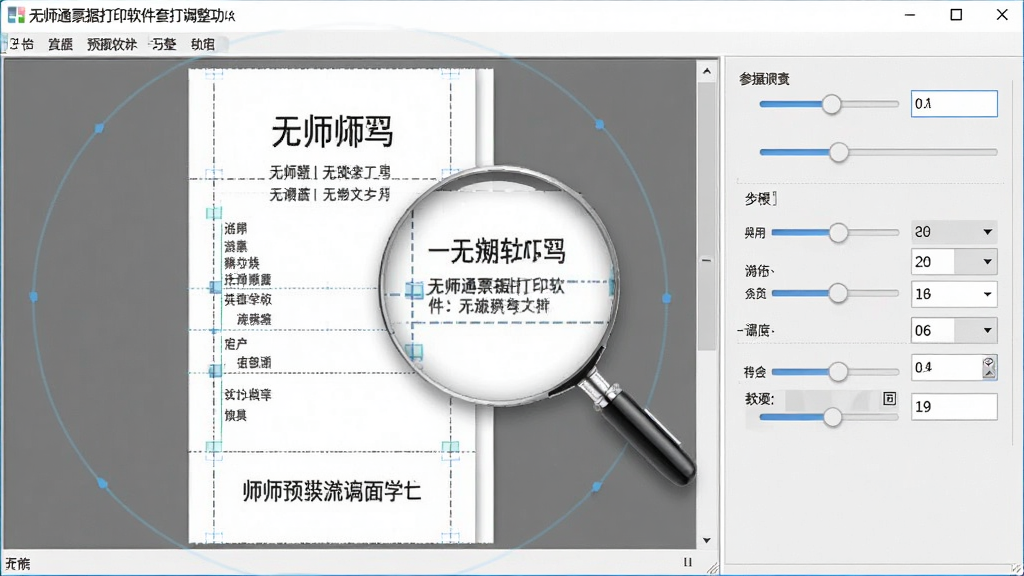Click the slider beside the greyed 20 dropdown

835,232
